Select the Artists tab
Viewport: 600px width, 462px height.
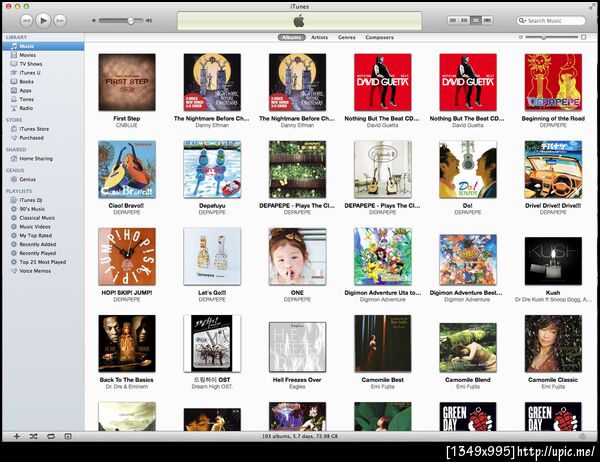pyautogui.click(x=319, y=37)
